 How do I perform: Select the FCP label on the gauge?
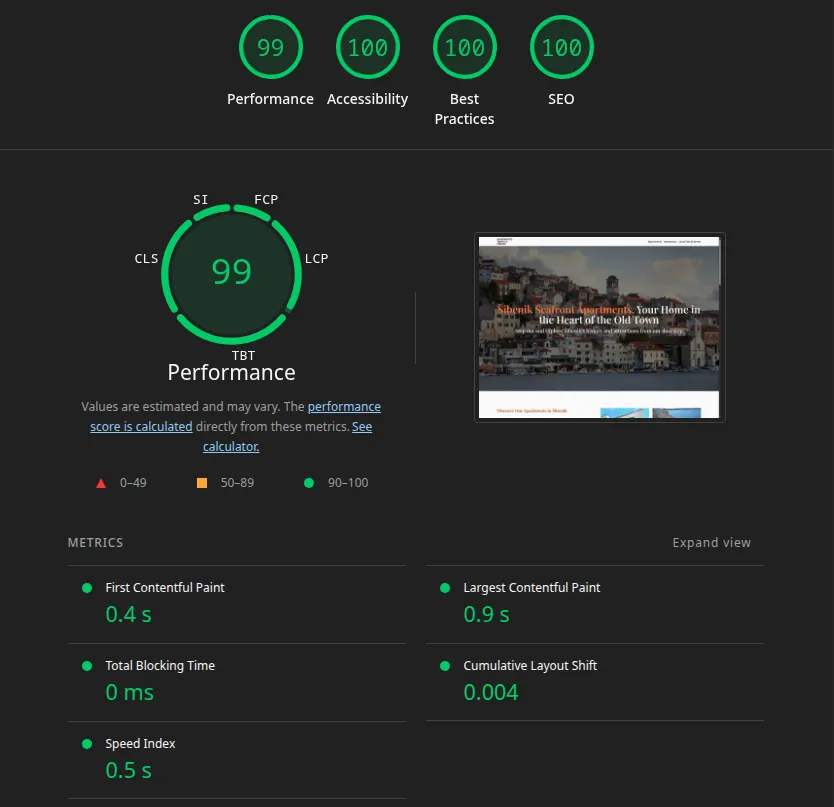tap(265, 199)
